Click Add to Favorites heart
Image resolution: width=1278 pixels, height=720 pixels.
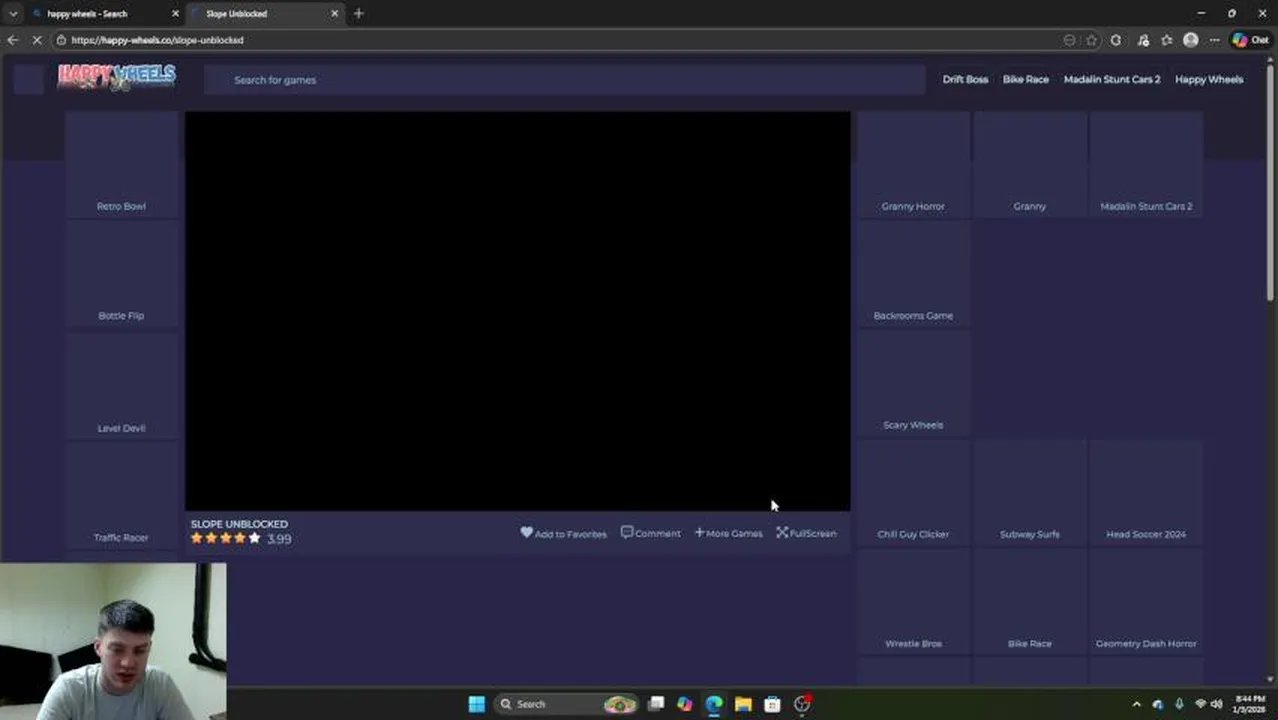564,533
